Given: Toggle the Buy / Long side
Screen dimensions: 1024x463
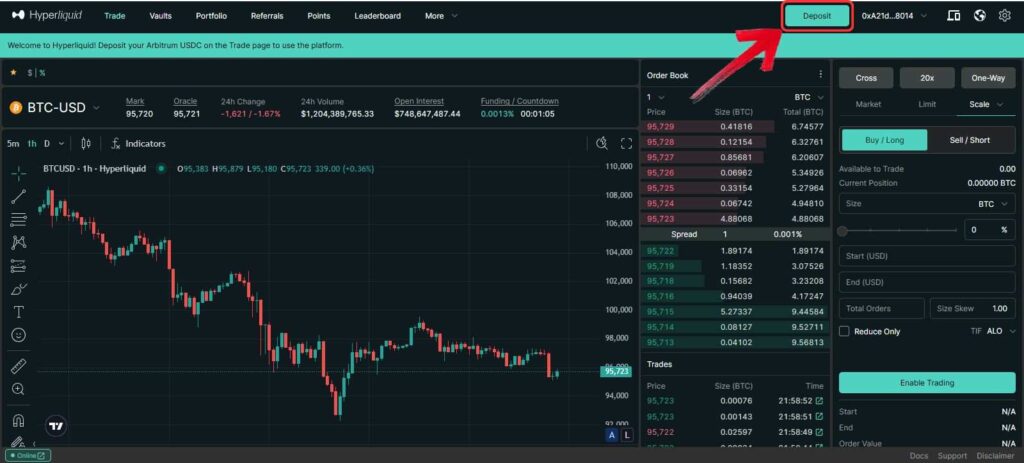Looking at the screenshot, I should coord(884,140).
